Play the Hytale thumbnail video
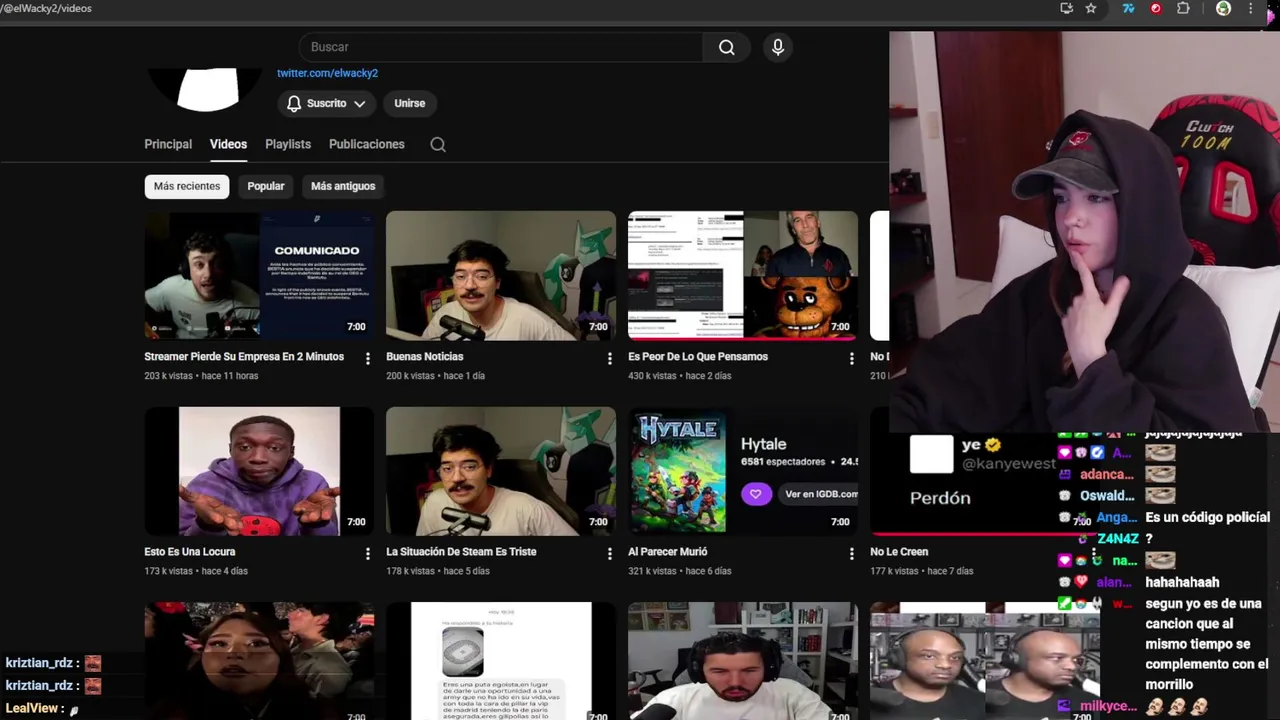 pos(743,471)
